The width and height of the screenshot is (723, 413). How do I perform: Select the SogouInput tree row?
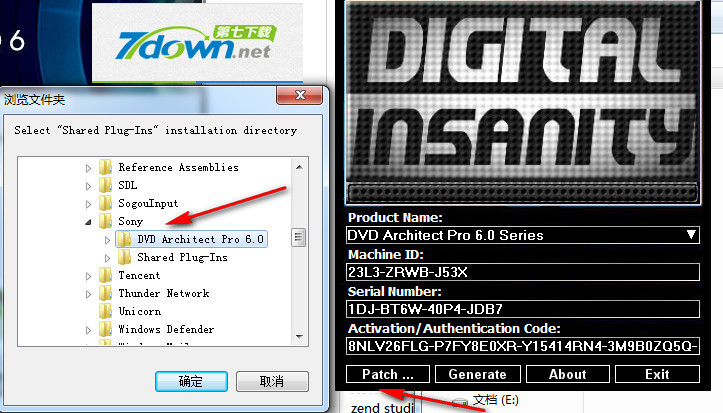[148, 203]
